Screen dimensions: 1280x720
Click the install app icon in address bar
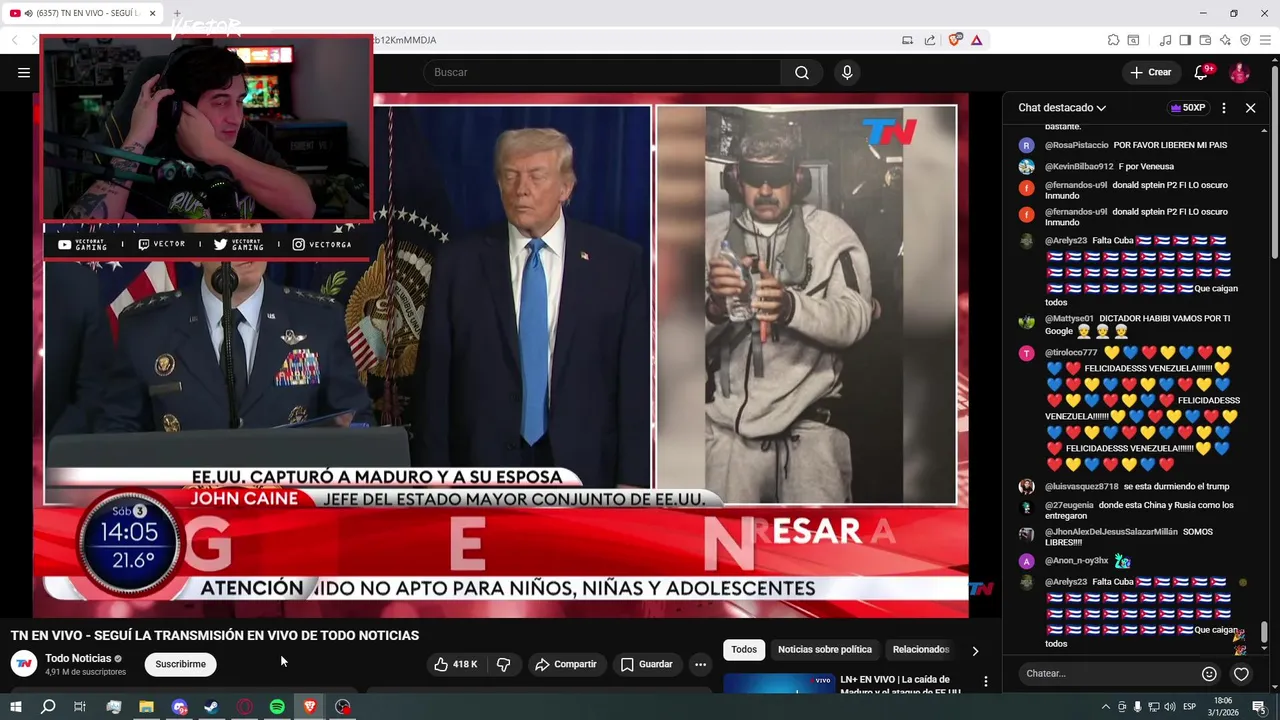click(908, 40)
